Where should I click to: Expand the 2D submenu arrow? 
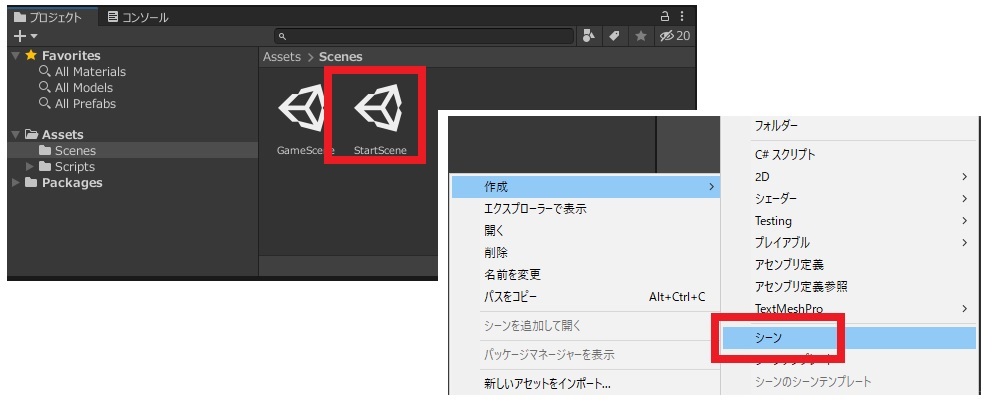coord(965,177)
